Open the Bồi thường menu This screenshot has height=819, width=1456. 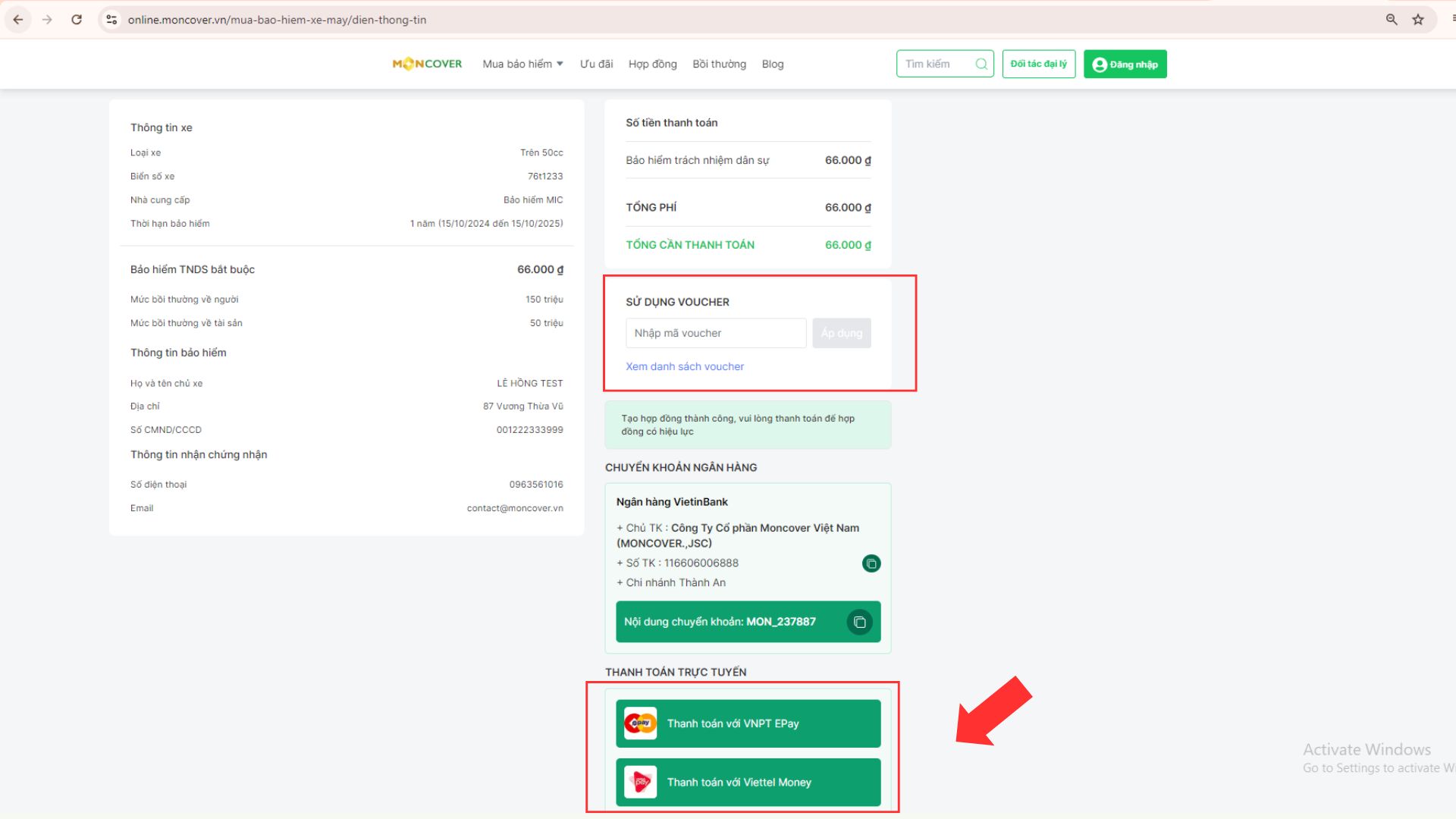(x=719, y=64)
